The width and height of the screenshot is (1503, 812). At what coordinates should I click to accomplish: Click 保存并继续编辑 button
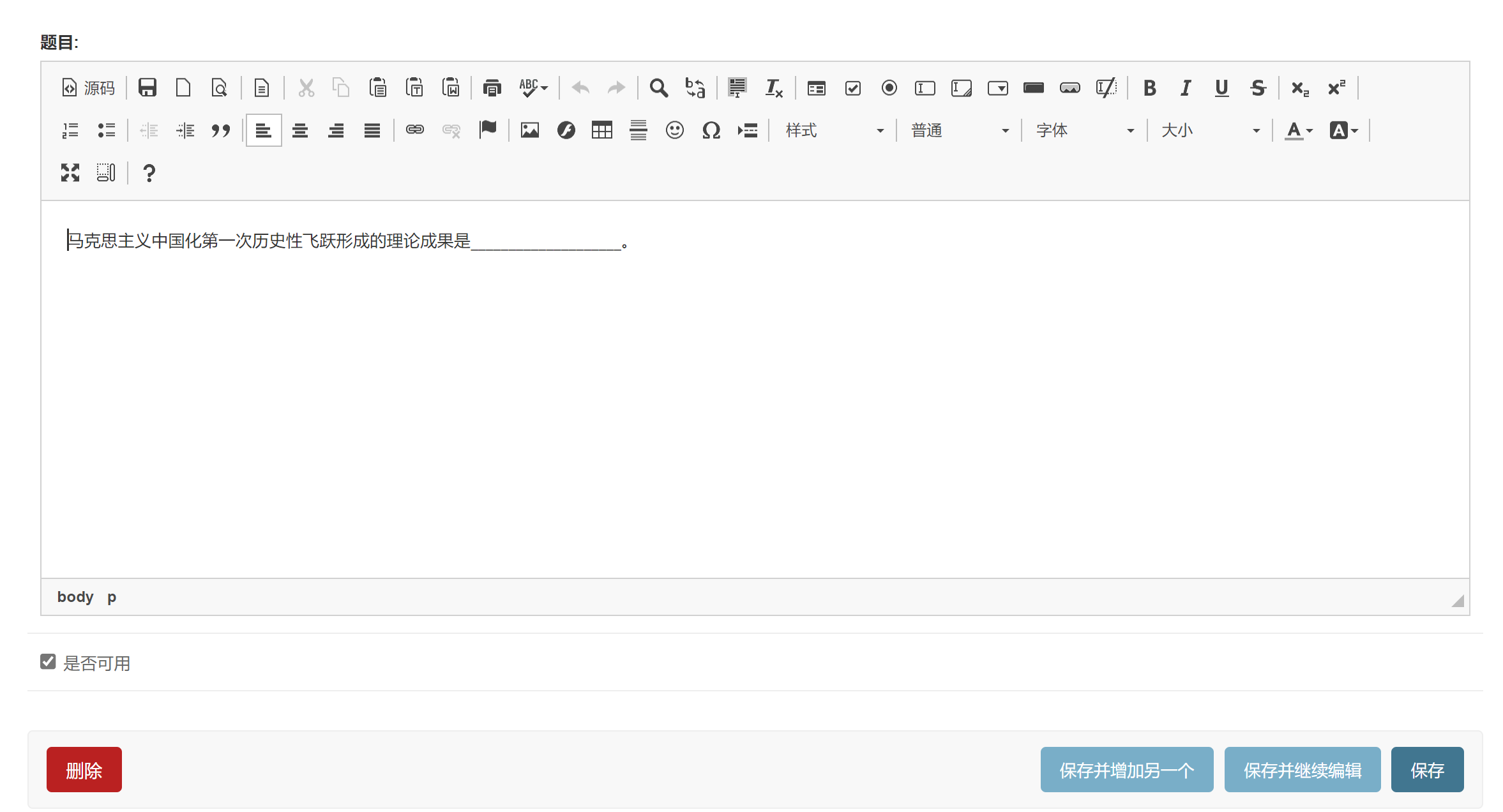click(x=1303, y=770)
